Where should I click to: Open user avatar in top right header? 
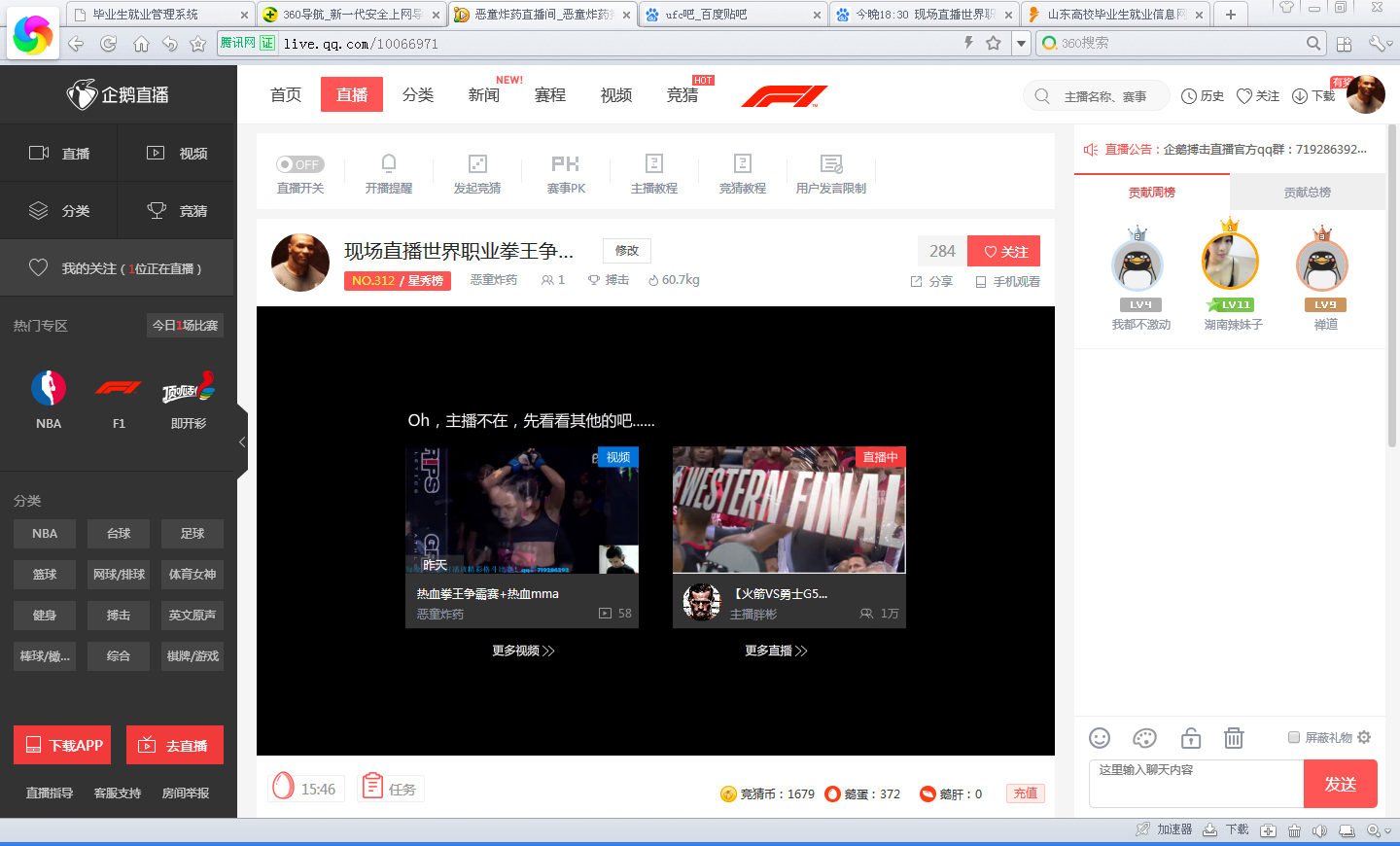click(x=1365, y=95)
